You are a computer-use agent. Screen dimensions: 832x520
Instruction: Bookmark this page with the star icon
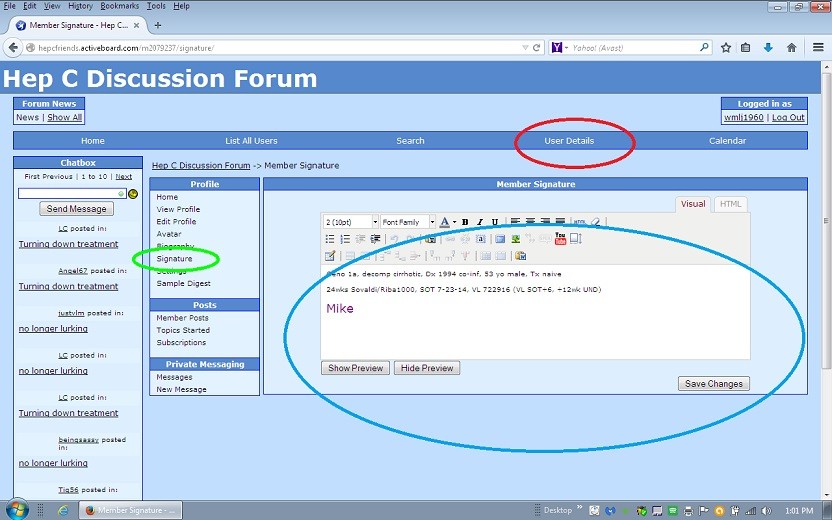tap(726, 47)
